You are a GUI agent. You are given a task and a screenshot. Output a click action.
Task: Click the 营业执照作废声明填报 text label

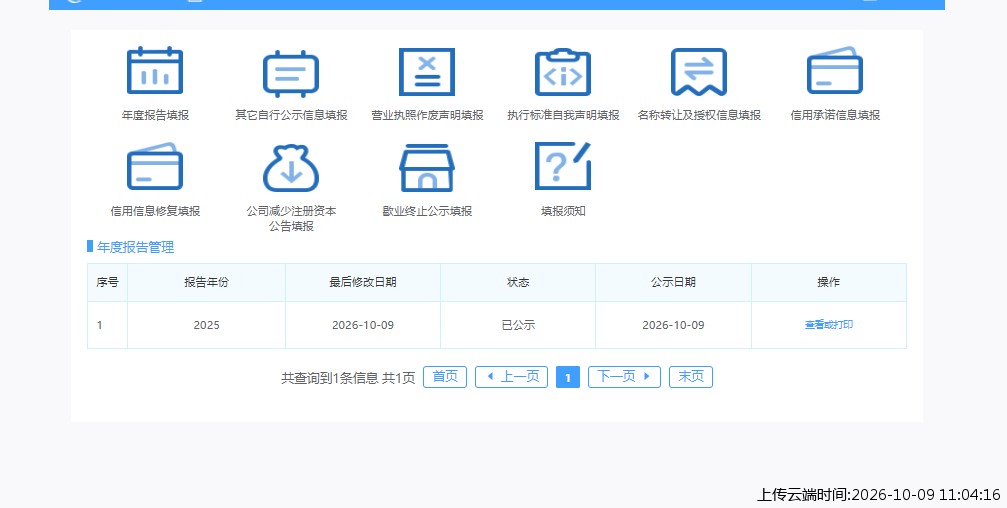tap(427, 115)
